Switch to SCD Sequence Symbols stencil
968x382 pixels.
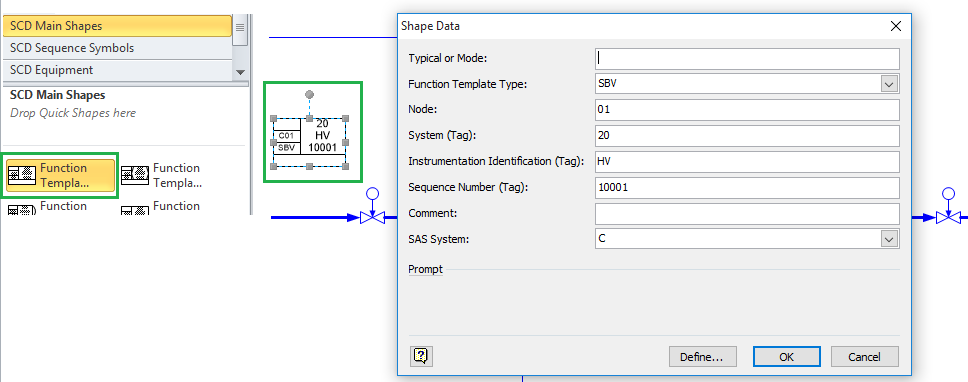(x=117, y=48)
